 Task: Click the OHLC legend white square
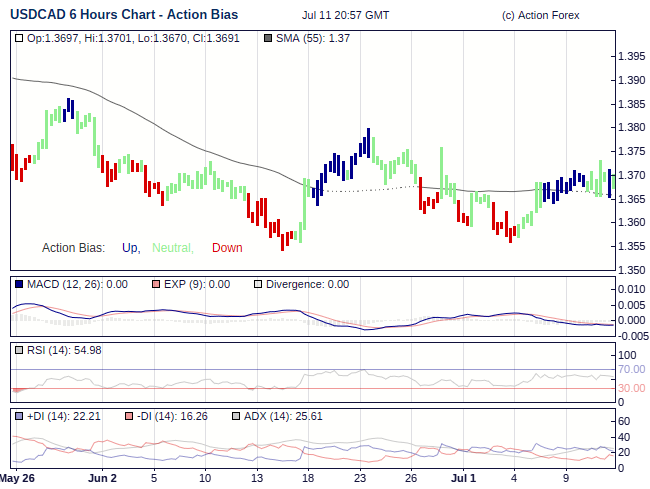point(20,38)
